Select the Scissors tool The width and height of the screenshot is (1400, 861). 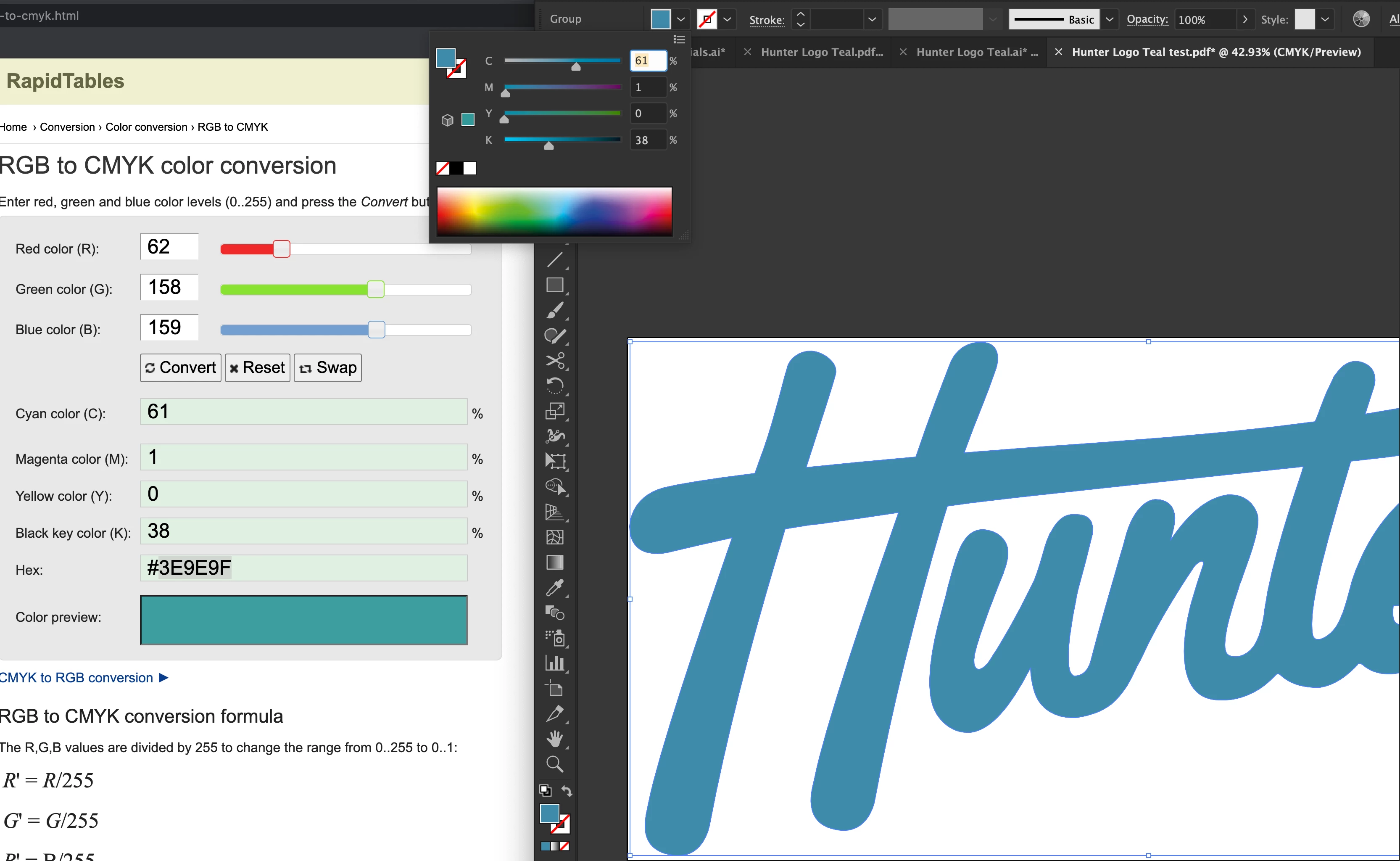pyautogui.click(x=554, y=360)
